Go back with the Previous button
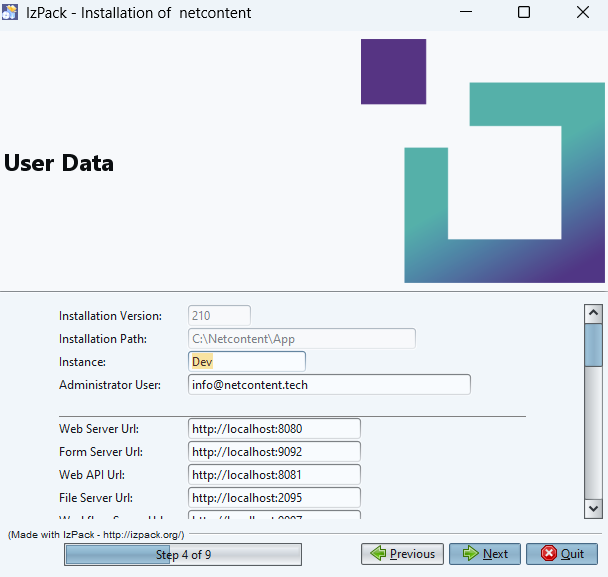608x577 pixels. [x=402, y=554]
